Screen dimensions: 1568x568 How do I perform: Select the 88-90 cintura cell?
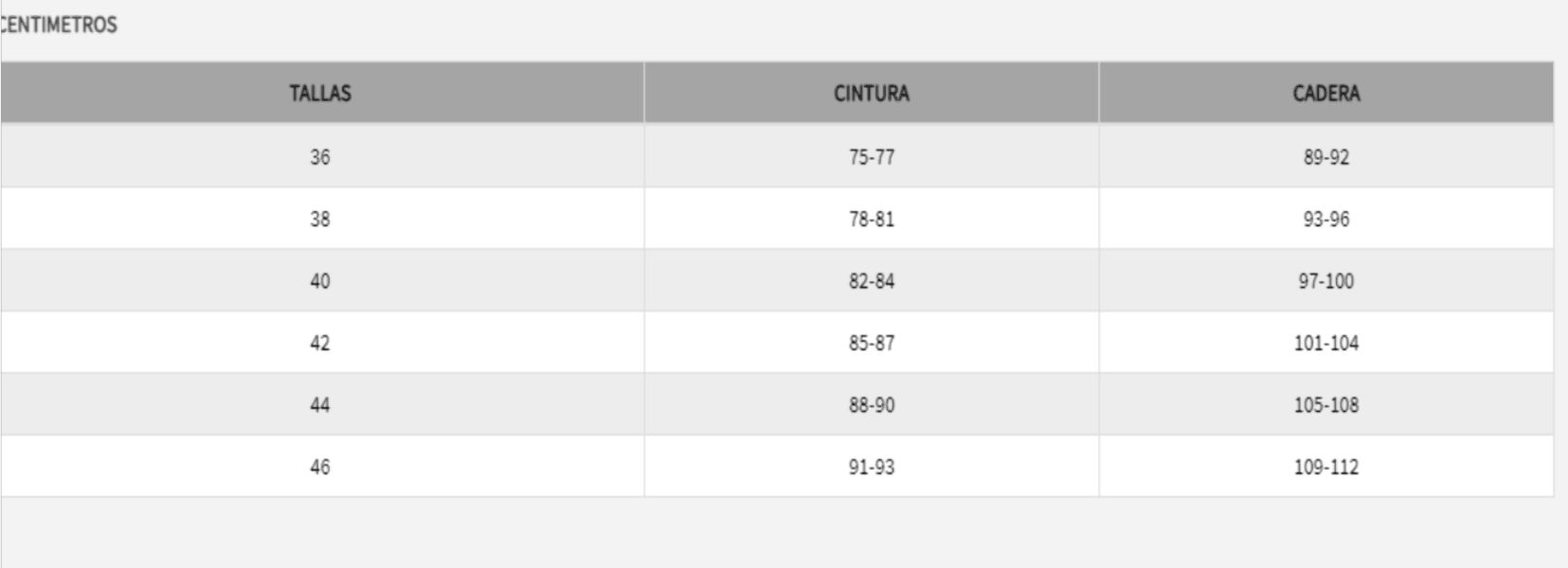tap(871, 405)
